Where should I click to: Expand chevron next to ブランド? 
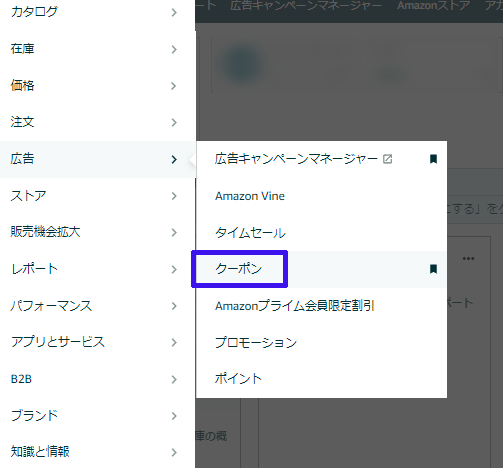(174, 416)
